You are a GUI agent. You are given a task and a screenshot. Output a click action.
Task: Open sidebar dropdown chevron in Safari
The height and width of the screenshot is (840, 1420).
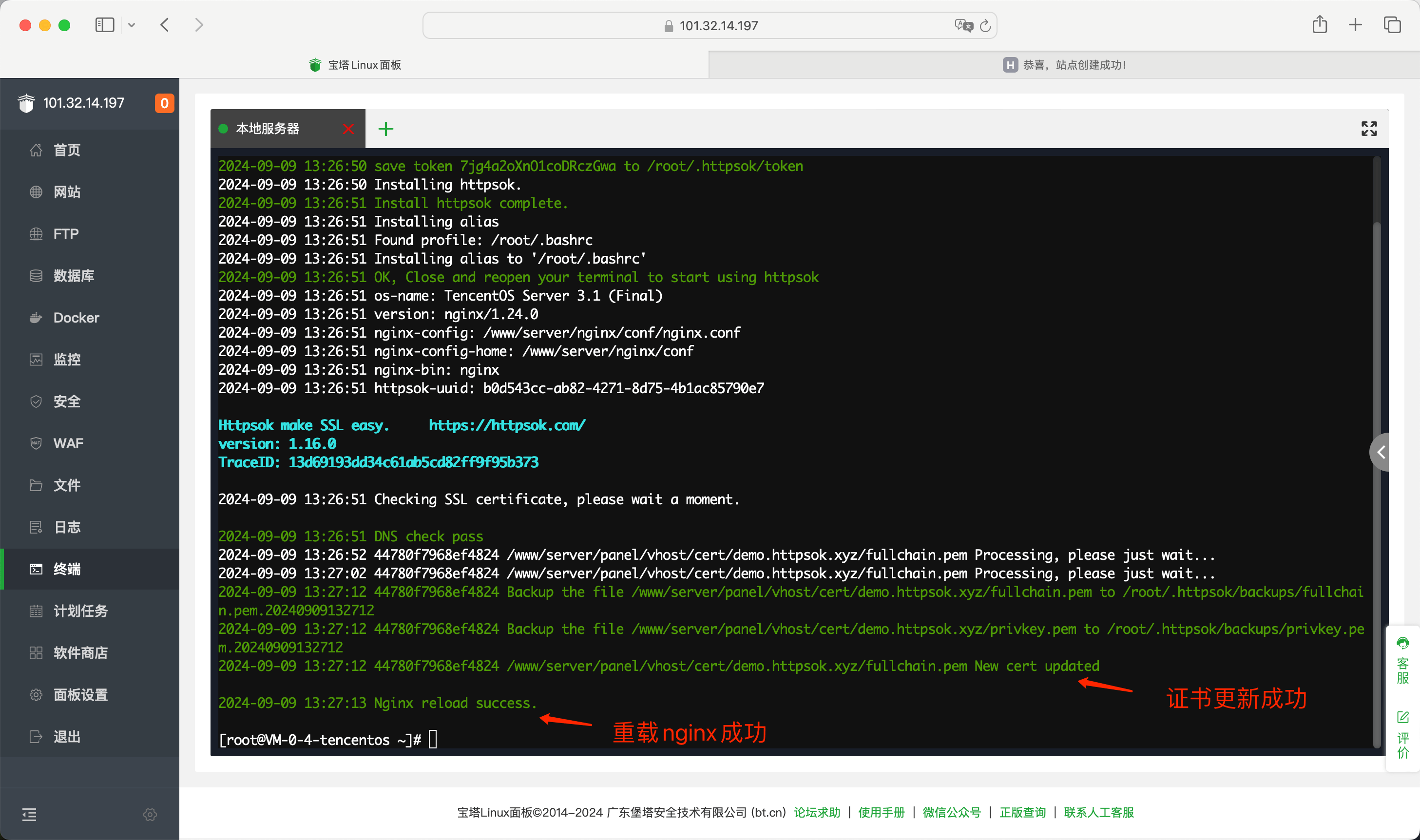131,25
